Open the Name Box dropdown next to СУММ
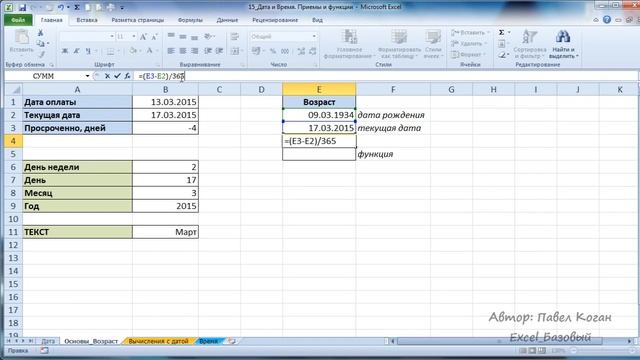640x360 pixels. (x=87, y=76)
